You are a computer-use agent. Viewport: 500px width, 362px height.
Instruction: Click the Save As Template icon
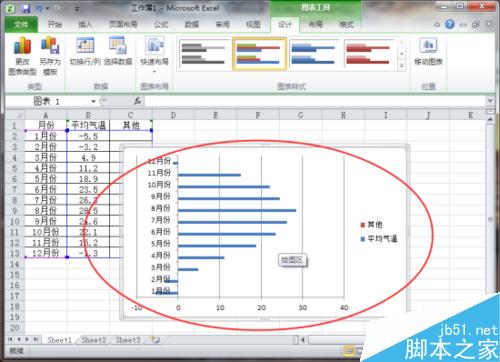(x=50, y=56)
